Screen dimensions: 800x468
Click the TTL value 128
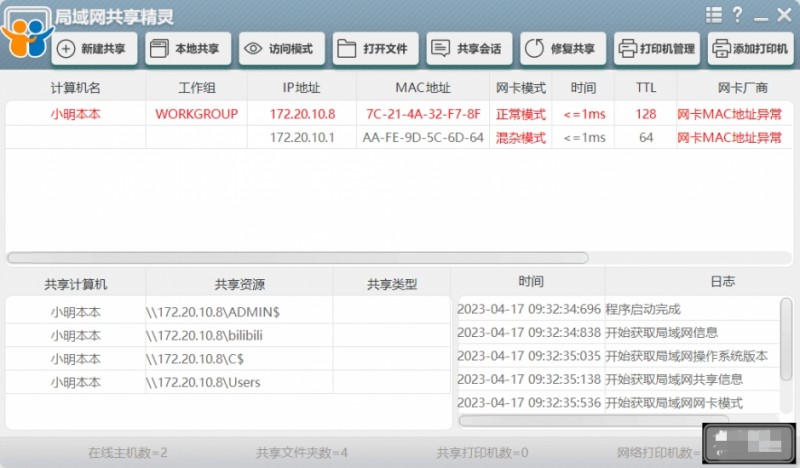coord(646,114)
